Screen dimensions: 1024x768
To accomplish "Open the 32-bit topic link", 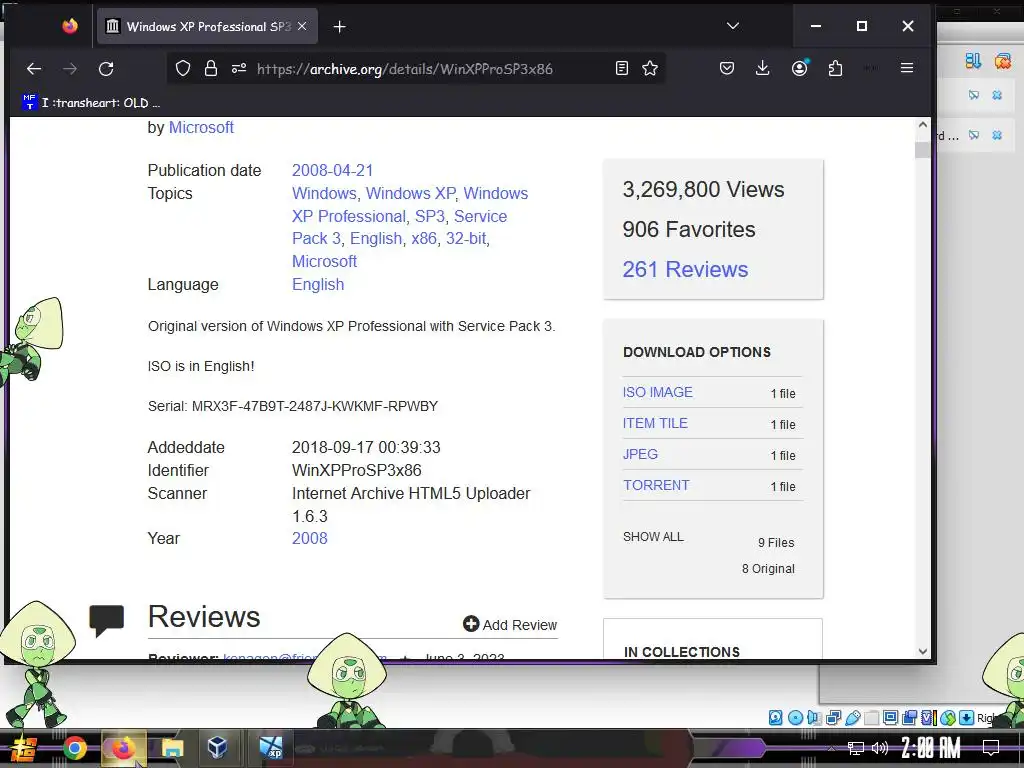I will pos(466,238).
